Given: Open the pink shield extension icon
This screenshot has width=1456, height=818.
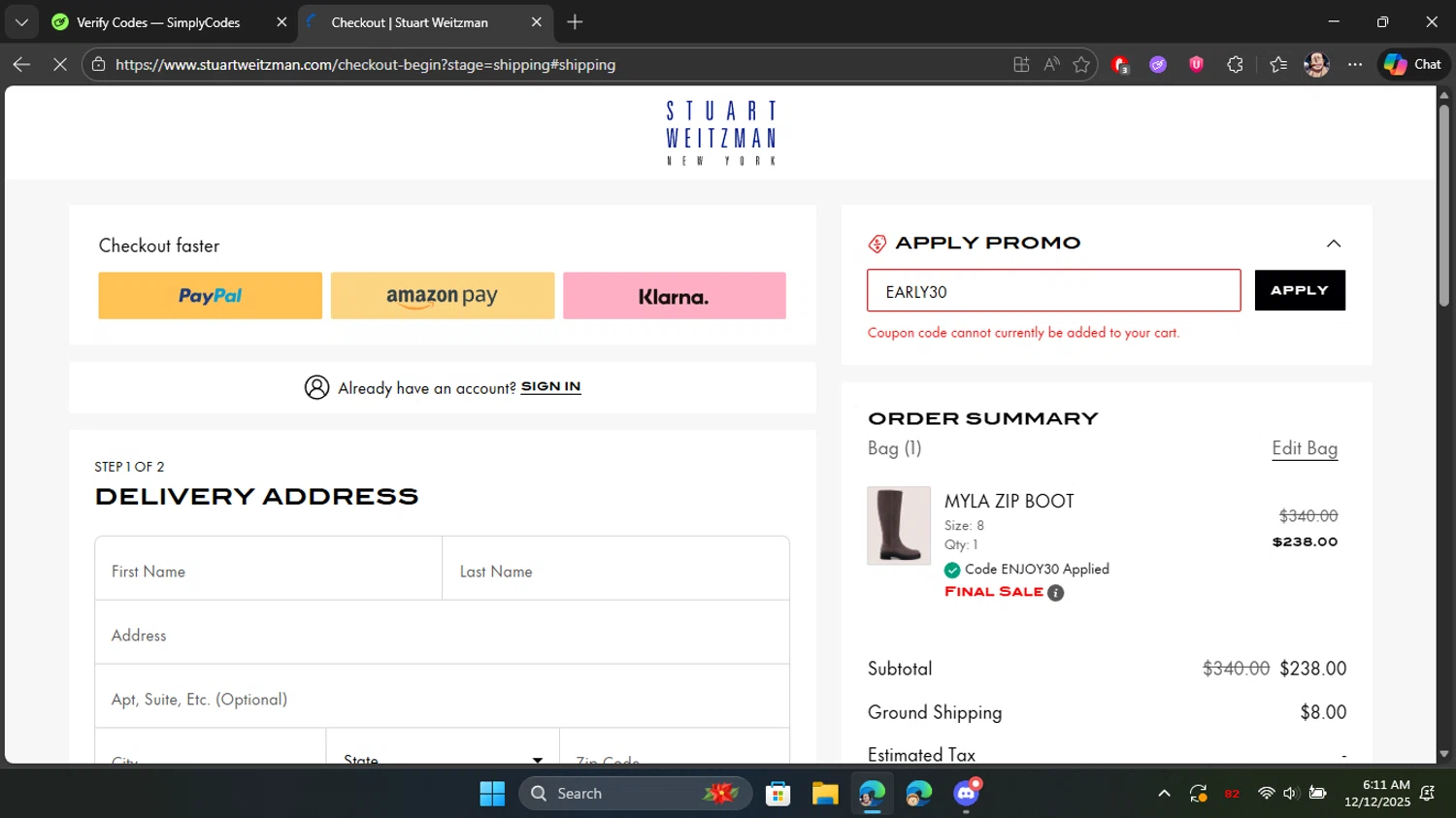Looking at the screenshot, I should point(1196,65).
